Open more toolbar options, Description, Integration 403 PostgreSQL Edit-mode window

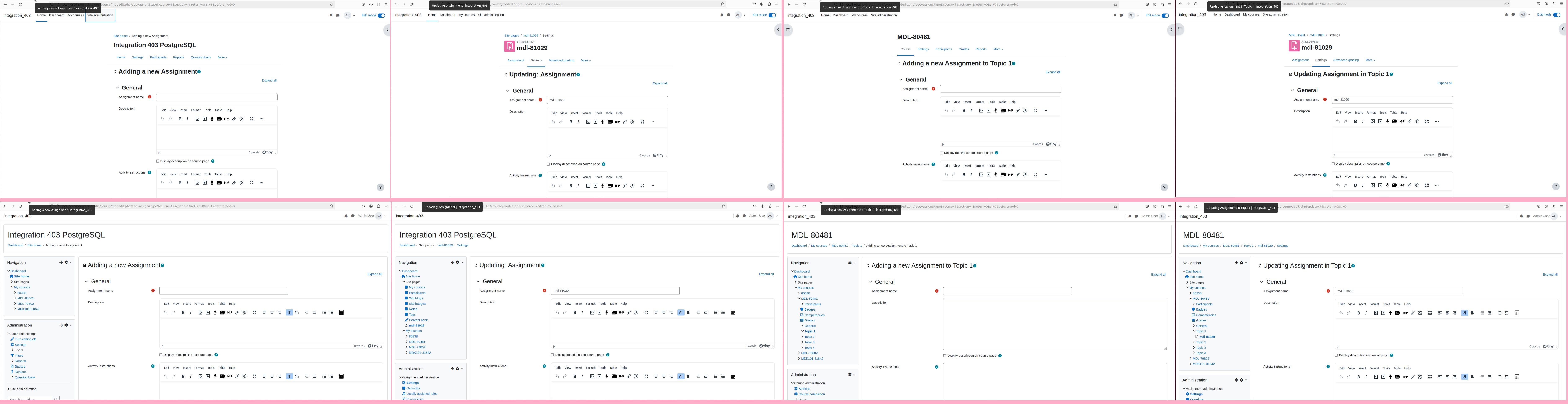pyautogui.click(x=262, y=119)
